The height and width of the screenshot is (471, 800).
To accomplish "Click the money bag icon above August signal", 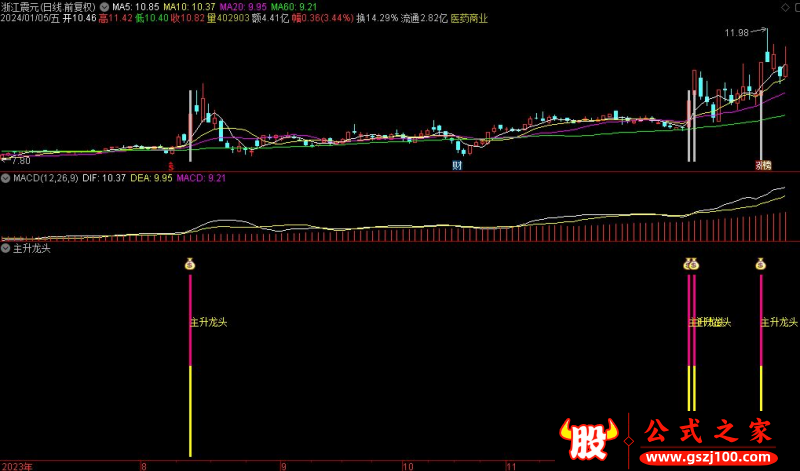I will coord(190,264).
